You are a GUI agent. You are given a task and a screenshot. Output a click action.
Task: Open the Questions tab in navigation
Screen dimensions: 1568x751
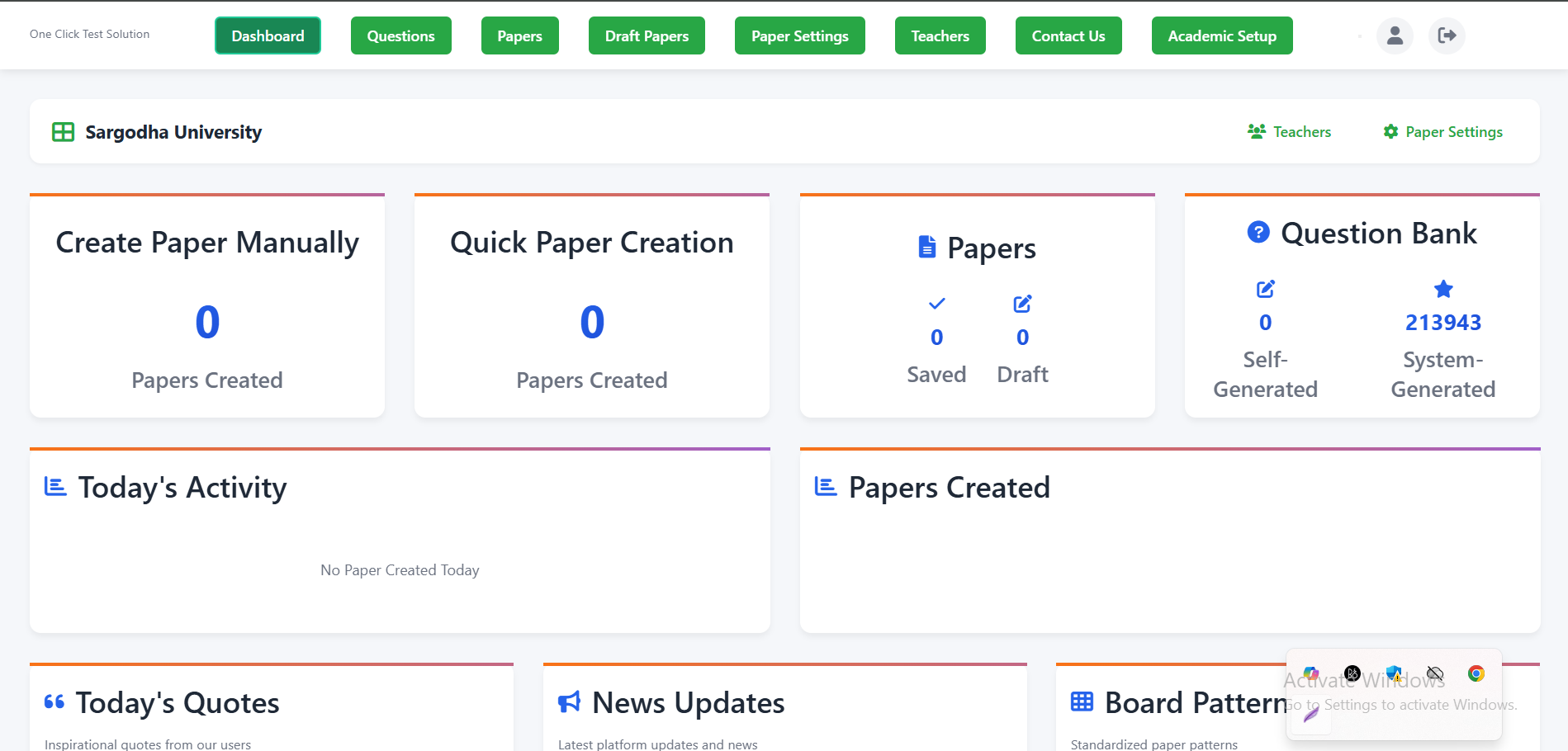click(400, 35)
